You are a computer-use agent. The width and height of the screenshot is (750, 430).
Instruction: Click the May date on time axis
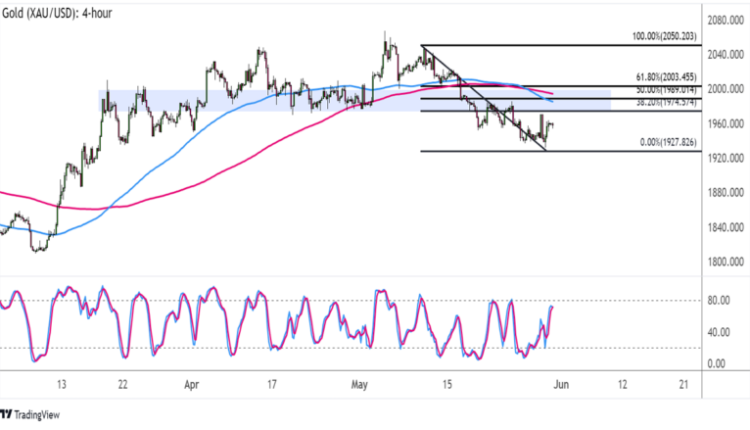pos(360,383)
